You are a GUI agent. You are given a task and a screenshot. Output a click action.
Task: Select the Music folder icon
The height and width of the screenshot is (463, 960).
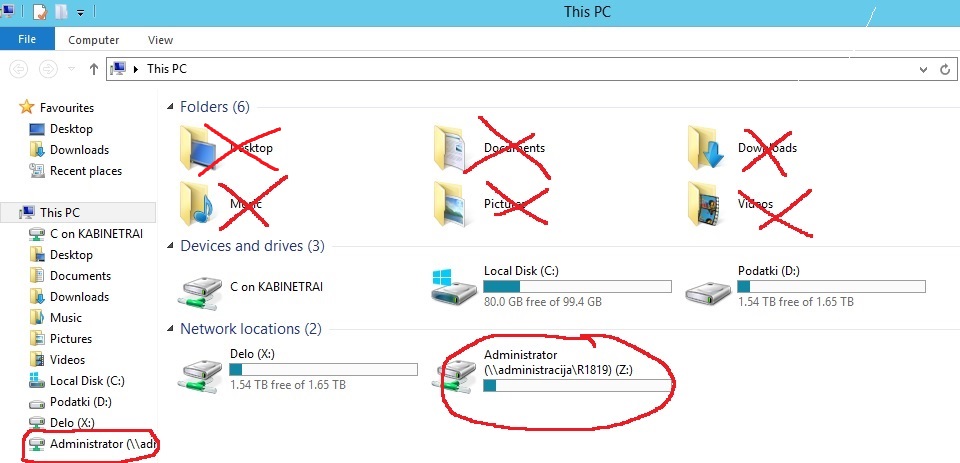[x=197, y=203]
